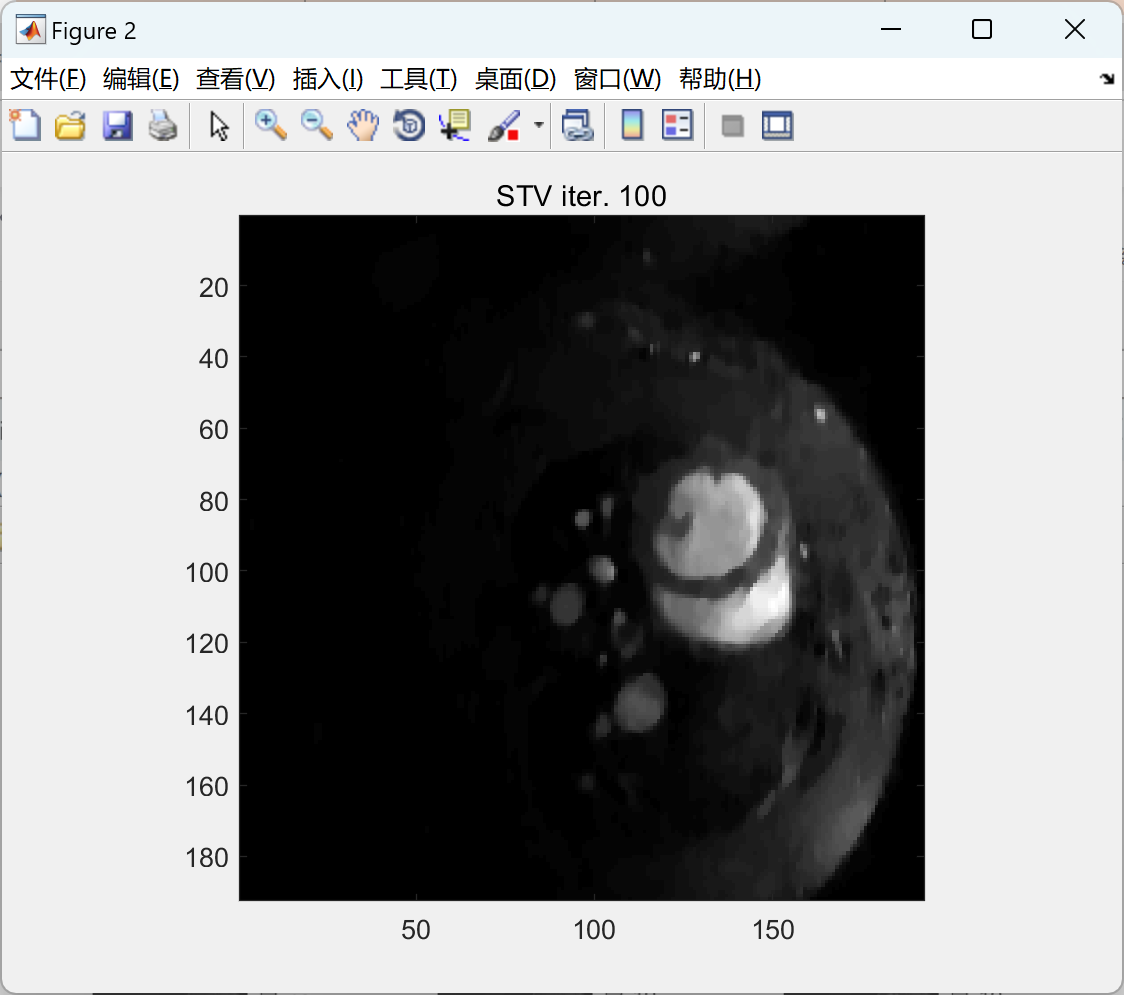Open the 桌面(D) menu
The width and height of the screenshot is (1124, 995).
515,79
